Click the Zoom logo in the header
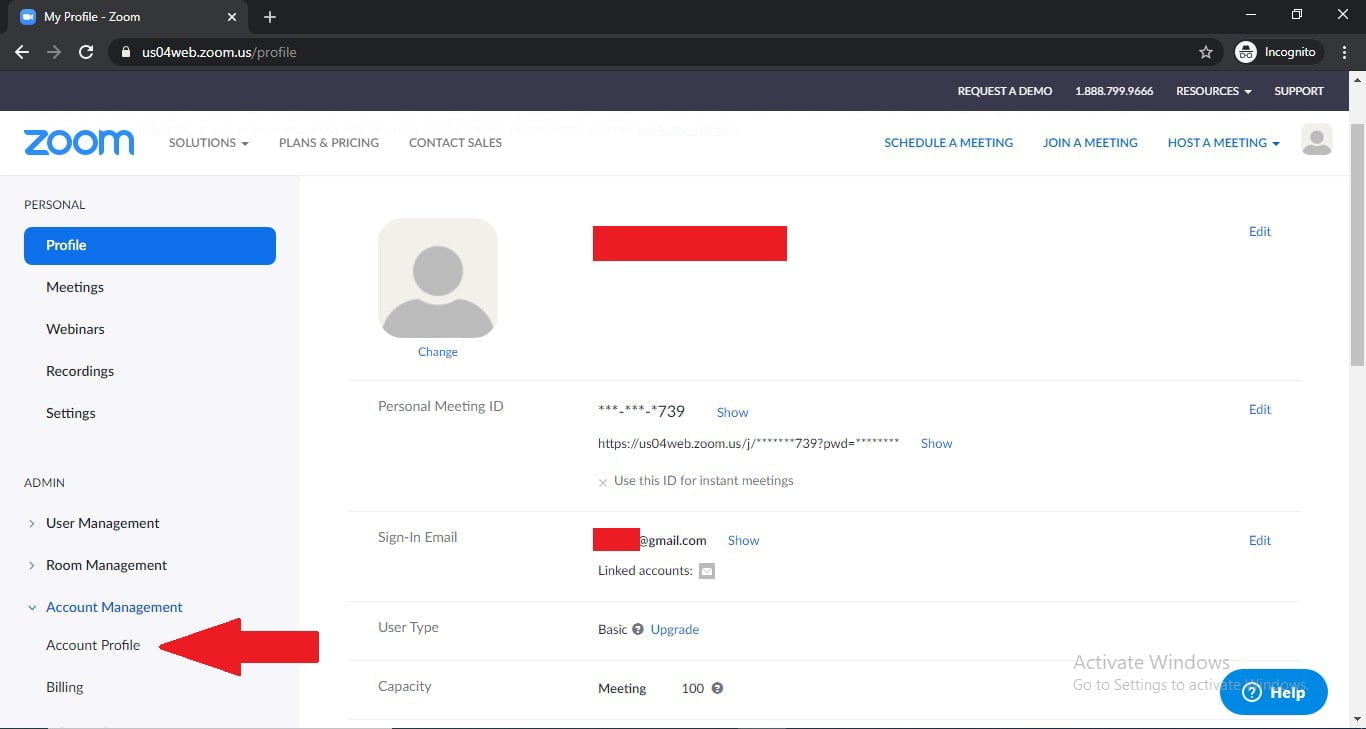The image size is (1366, 729). tap(78, 142)
